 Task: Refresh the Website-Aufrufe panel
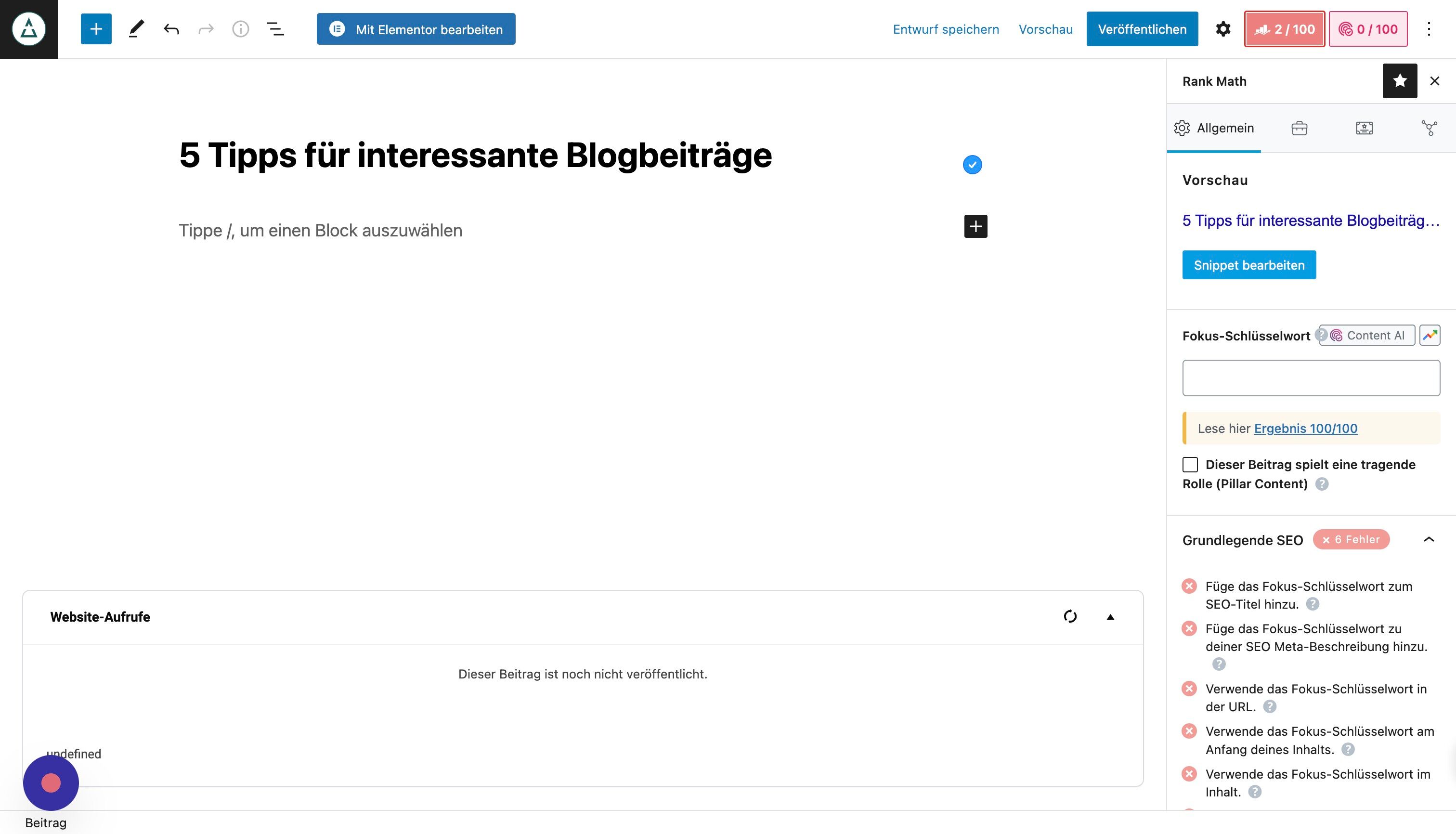click(1070, 617)
